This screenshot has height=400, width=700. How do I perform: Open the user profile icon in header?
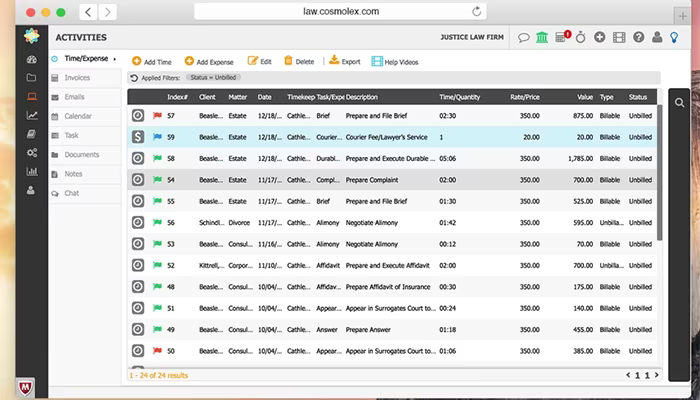coord(657,38)
